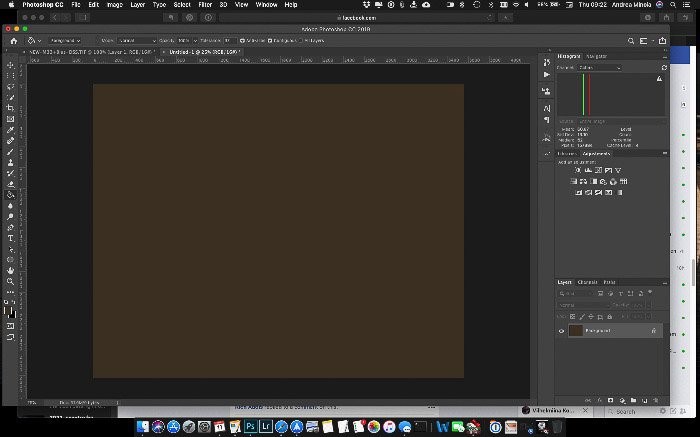Click the Share icon in Photoshop
The height and width of the screenshot is (437, 700).
[x=662, y=41]
